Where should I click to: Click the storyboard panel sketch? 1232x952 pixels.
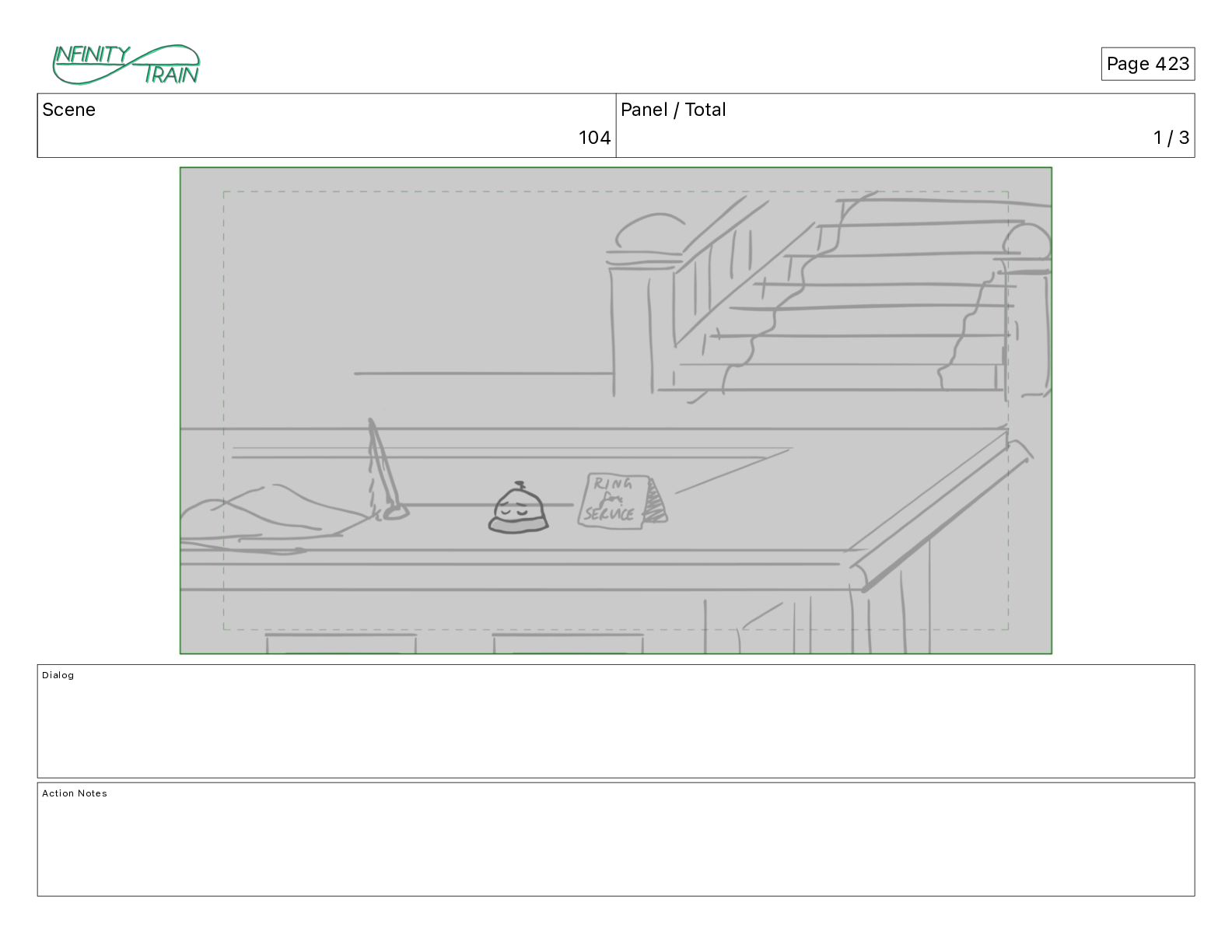(x=616, y=411)
